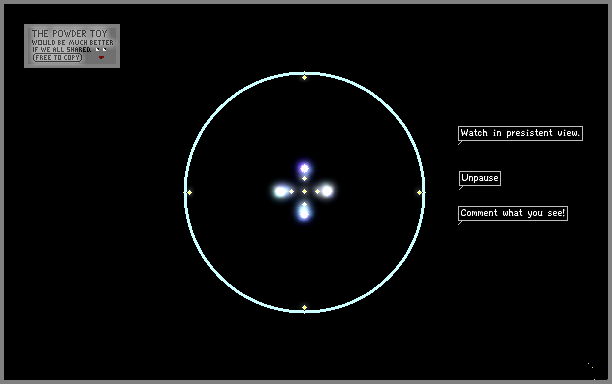
Task: Click the glowing blob left of center
Action: 281,191
